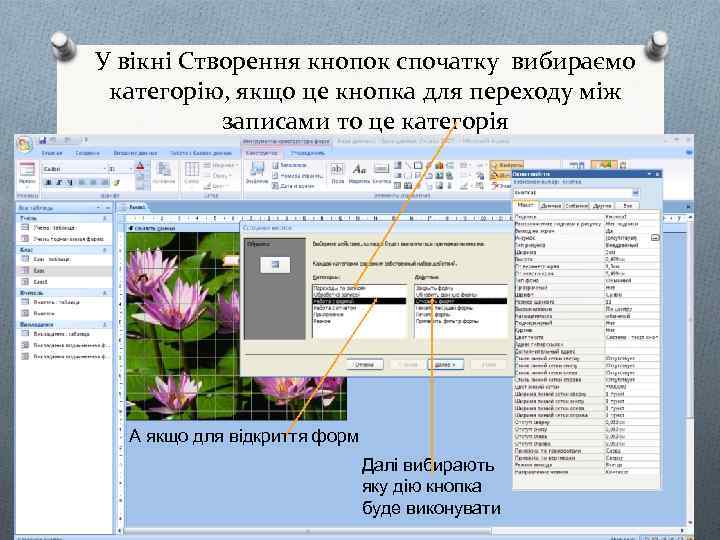Click the sample button preview thumbnail

(x=275, y=264)
